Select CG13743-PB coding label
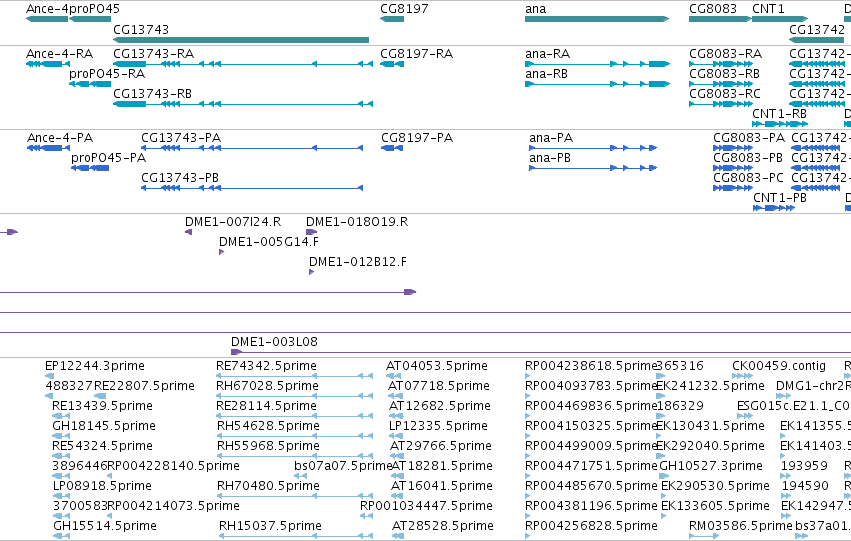 click(x=180, y=178)
